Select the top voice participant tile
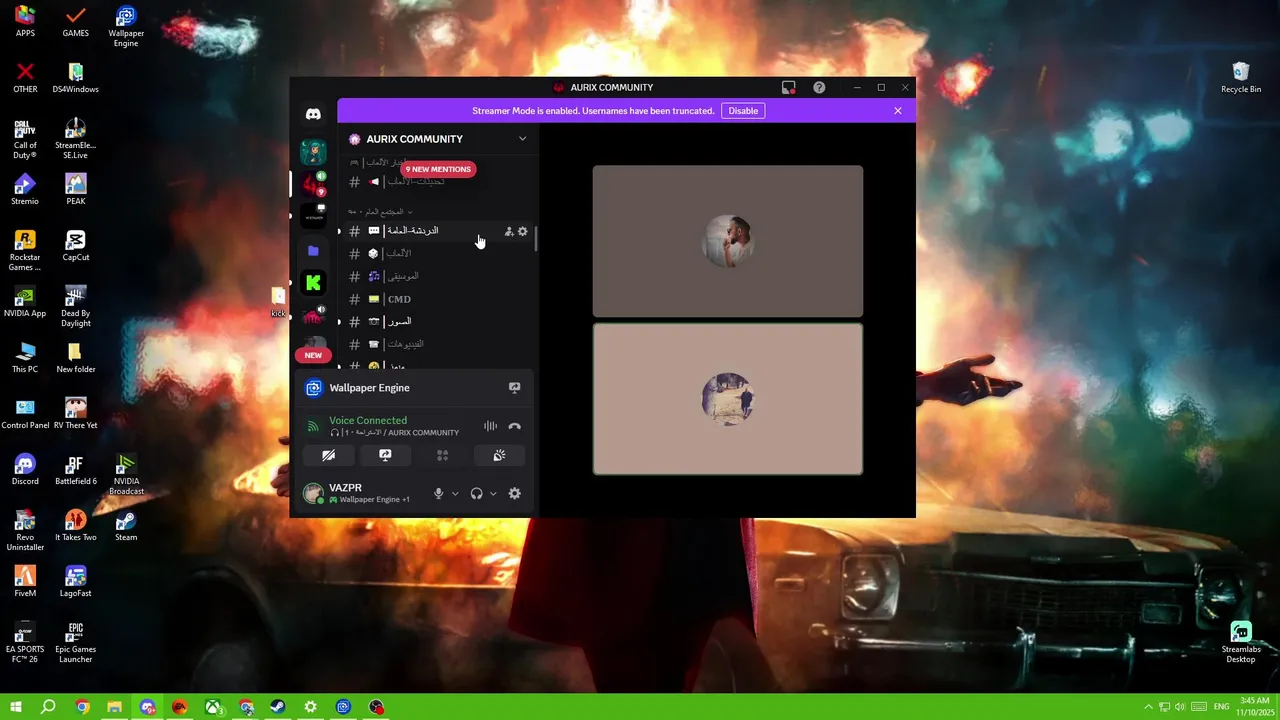1280x720 pixels. pos(728,241)
